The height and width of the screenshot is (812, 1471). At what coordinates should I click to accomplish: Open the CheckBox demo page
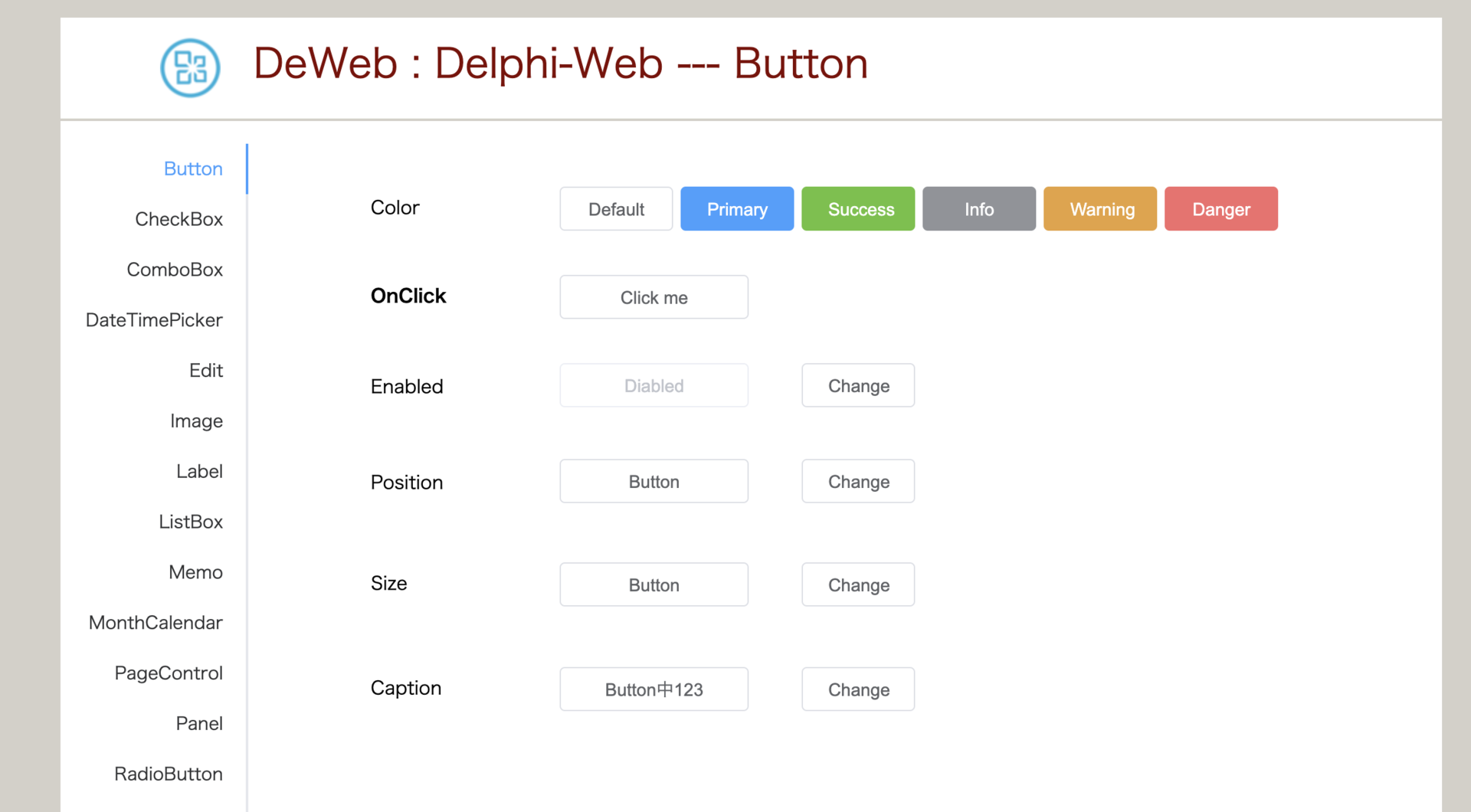(179, 219)
